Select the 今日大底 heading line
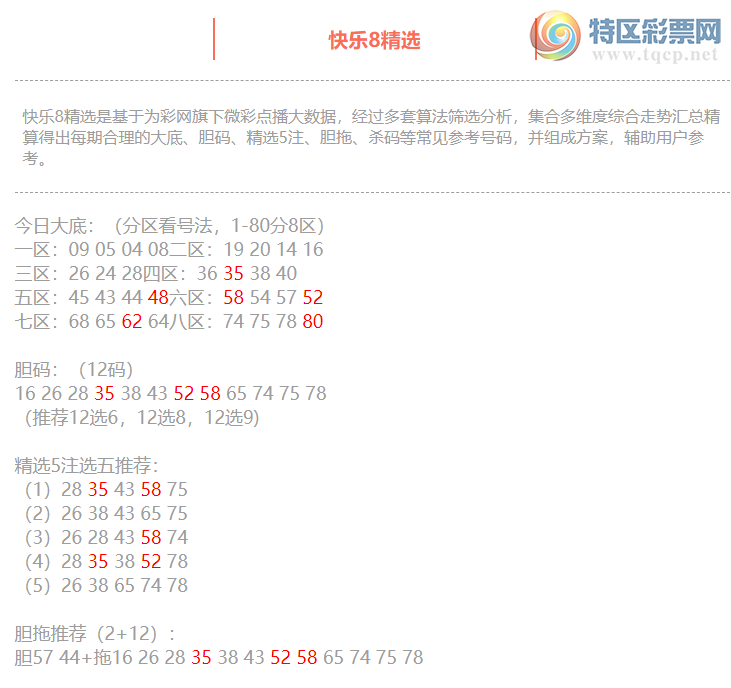Screen dimensions: 731x688 (170, 225)
